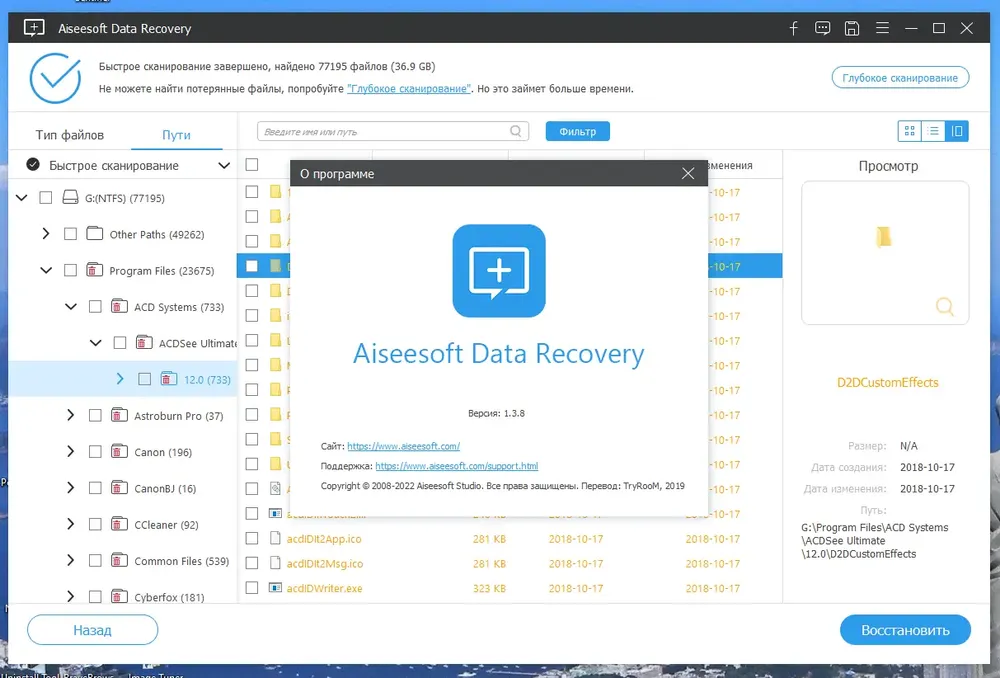Click the D2DCustomEffects preview name
1000x678 pixels.
(887, 383)
